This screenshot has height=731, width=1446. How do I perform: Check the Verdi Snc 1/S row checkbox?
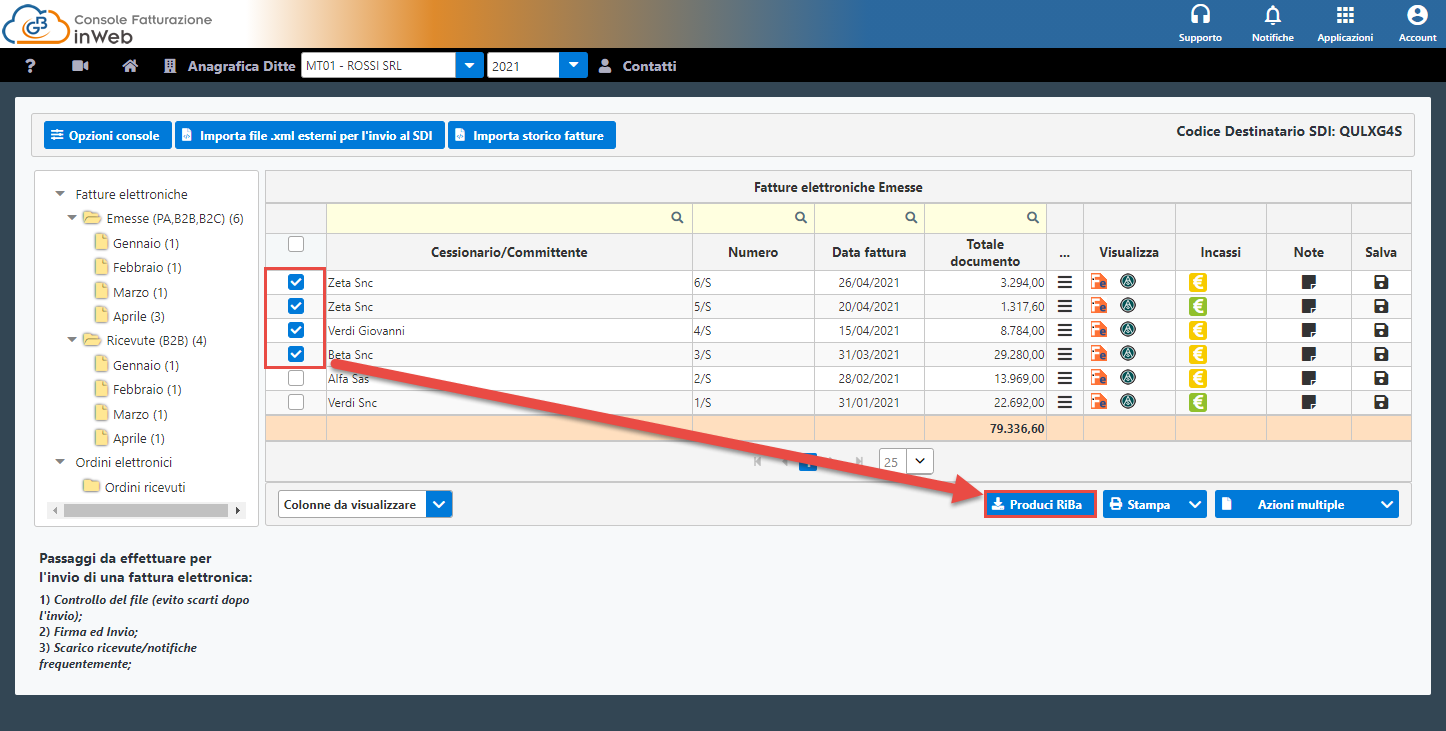coord(296,402)
